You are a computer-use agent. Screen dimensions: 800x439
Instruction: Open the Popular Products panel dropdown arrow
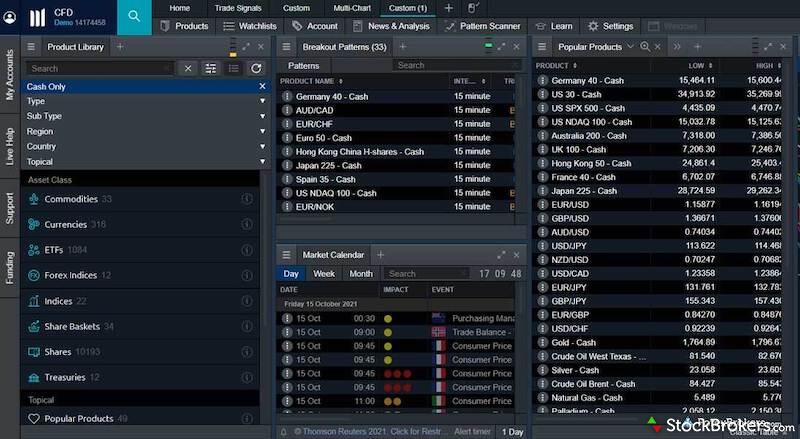[630, 47]
